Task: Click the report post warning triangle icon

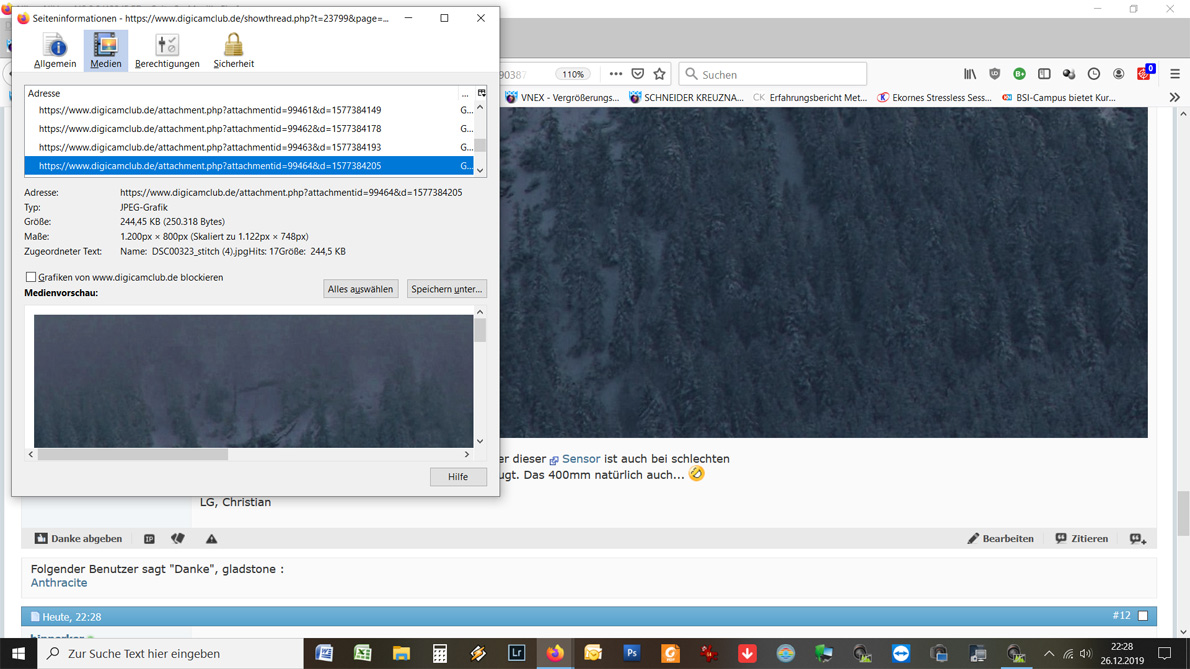Action: pos(211,539)
